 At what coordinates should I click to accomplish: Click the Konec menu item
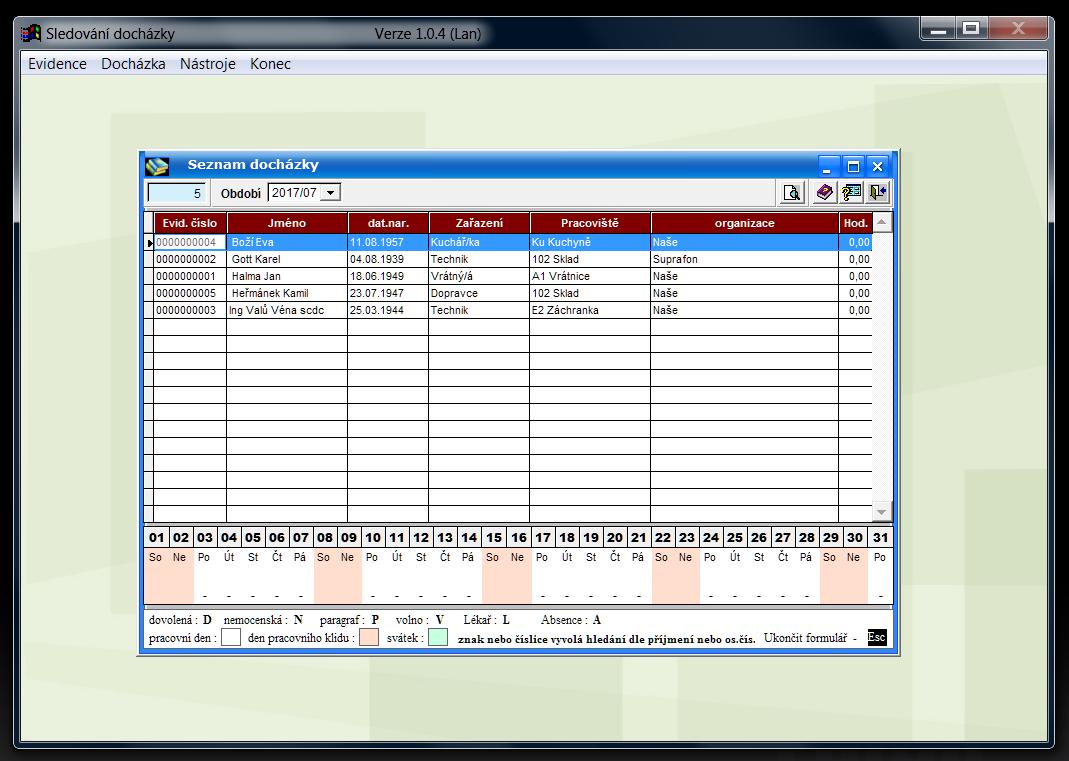pyautogui.click(x=270, y=64)
